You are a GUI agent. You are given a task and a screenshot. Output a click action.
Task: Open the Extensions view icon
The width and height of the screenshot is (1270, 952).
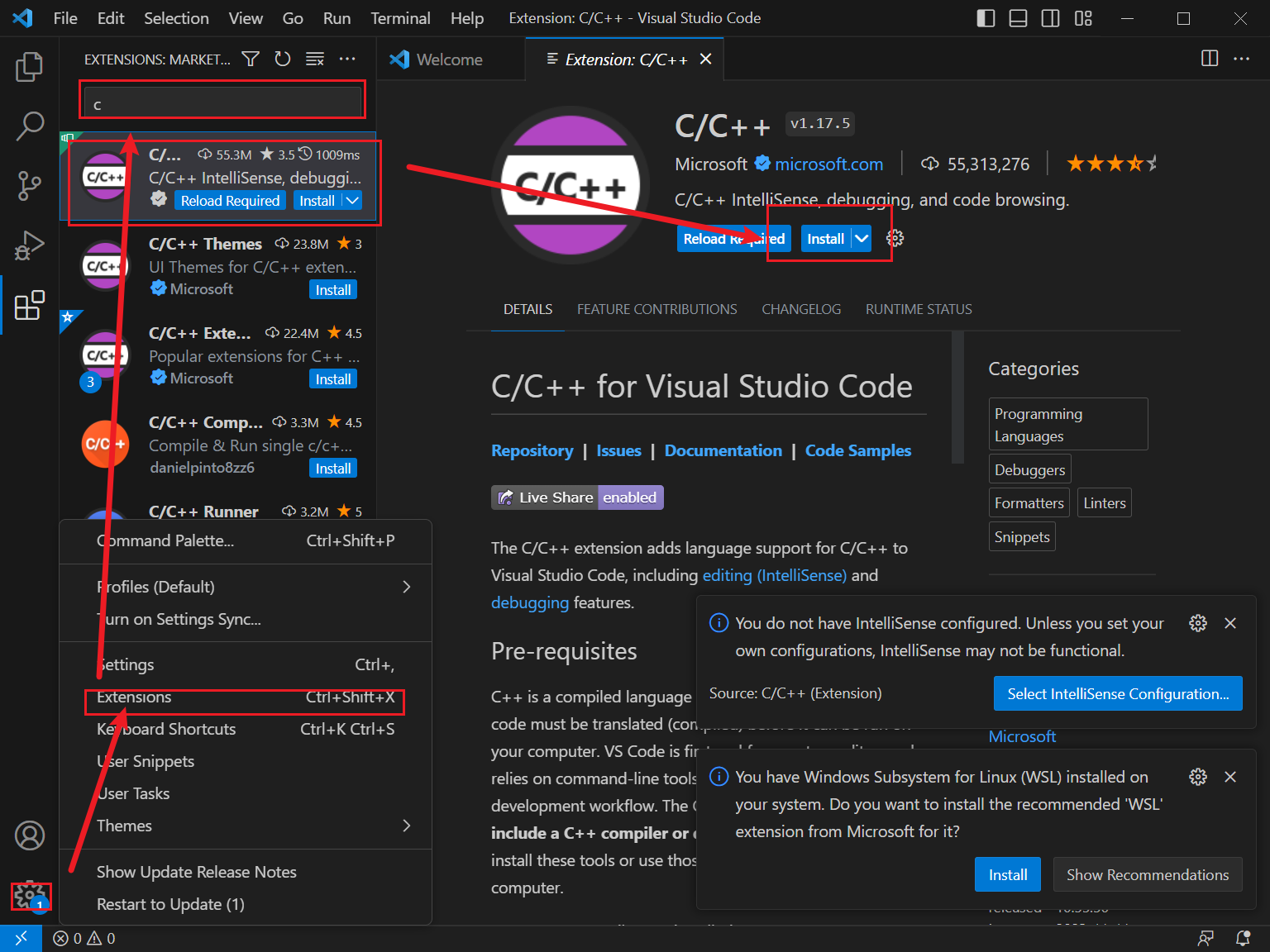pos(30,305)
